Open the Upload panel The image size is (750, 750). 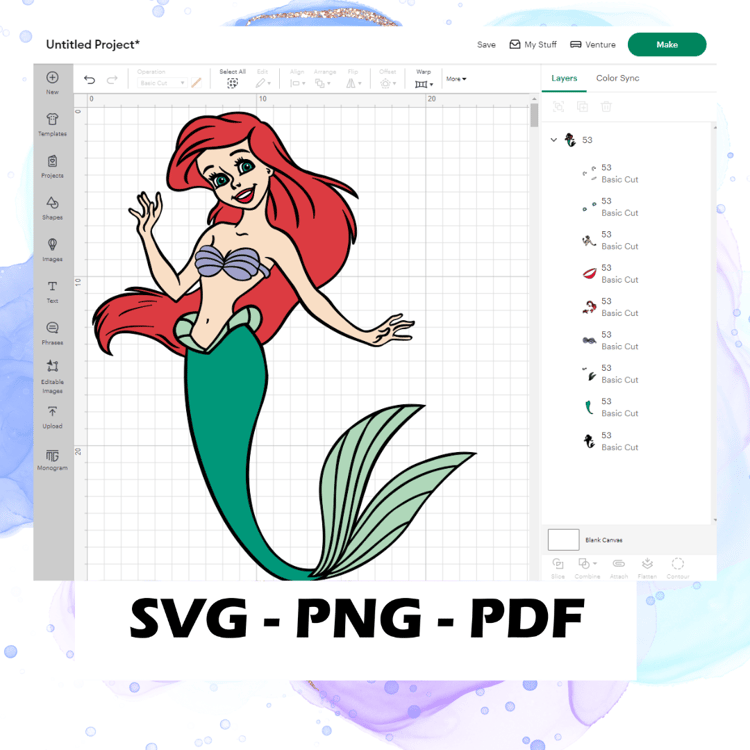[x=52, y=417]
